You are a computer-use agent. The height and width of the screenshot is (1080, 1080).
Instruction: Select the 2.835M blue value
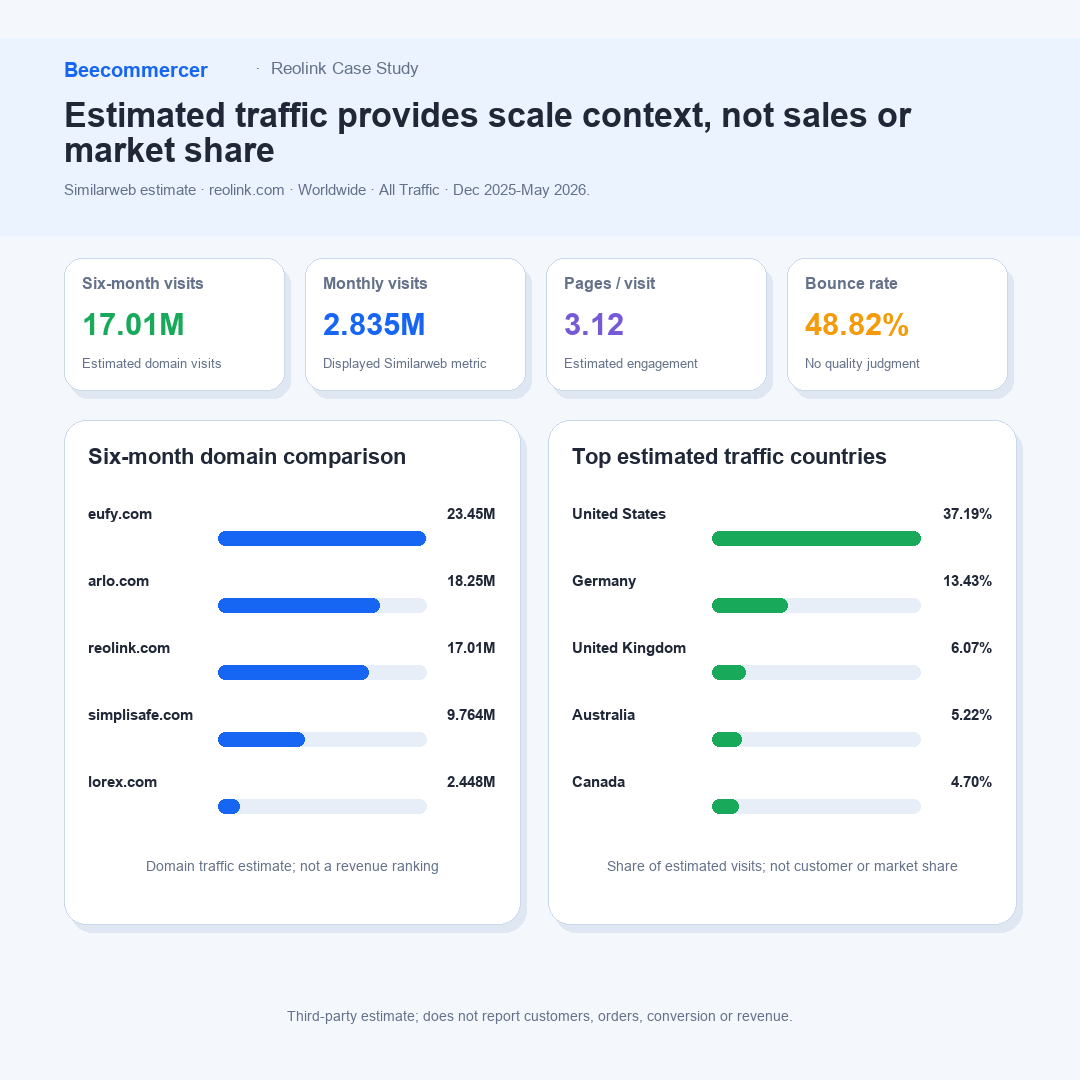[374, 324]
